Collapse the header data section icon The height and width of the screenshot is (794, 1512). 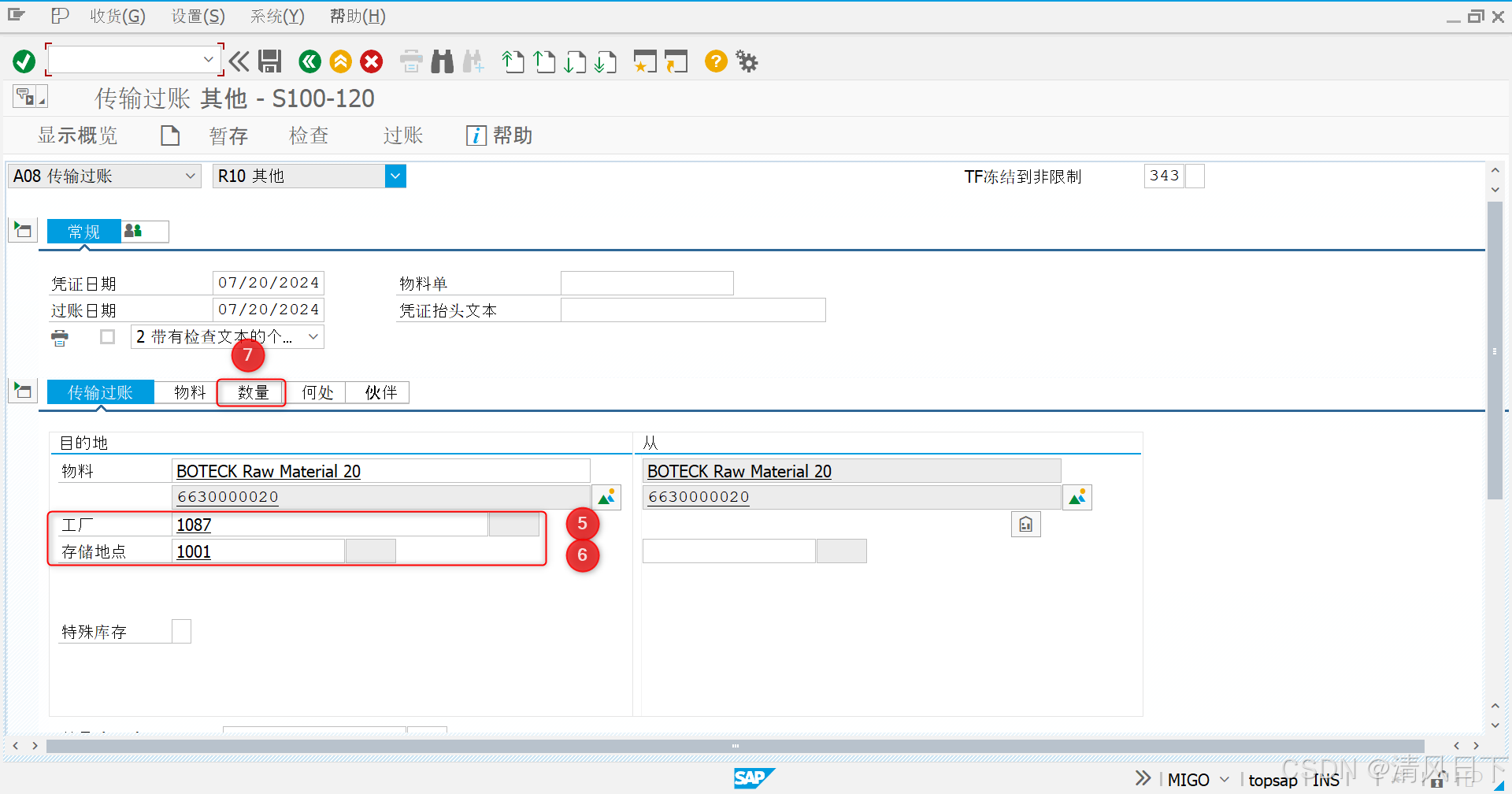point(23,231)
